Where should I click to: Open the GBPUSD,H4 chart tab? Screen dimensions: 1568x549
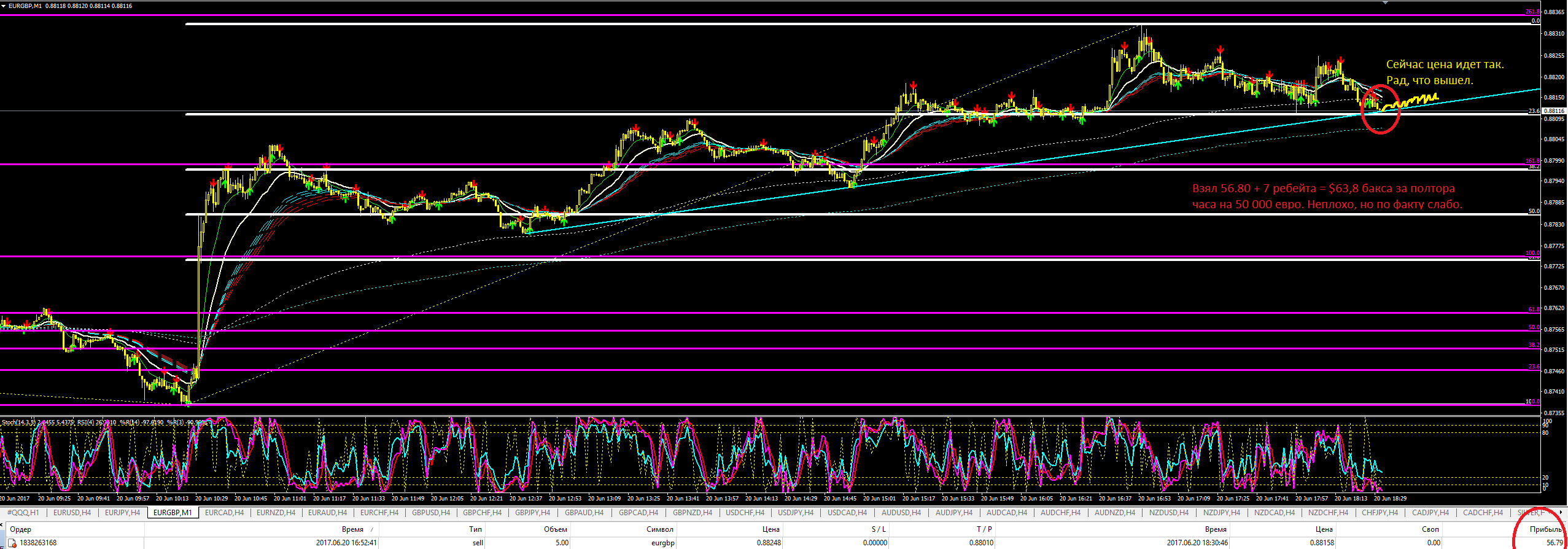click(x=431, y=513)
